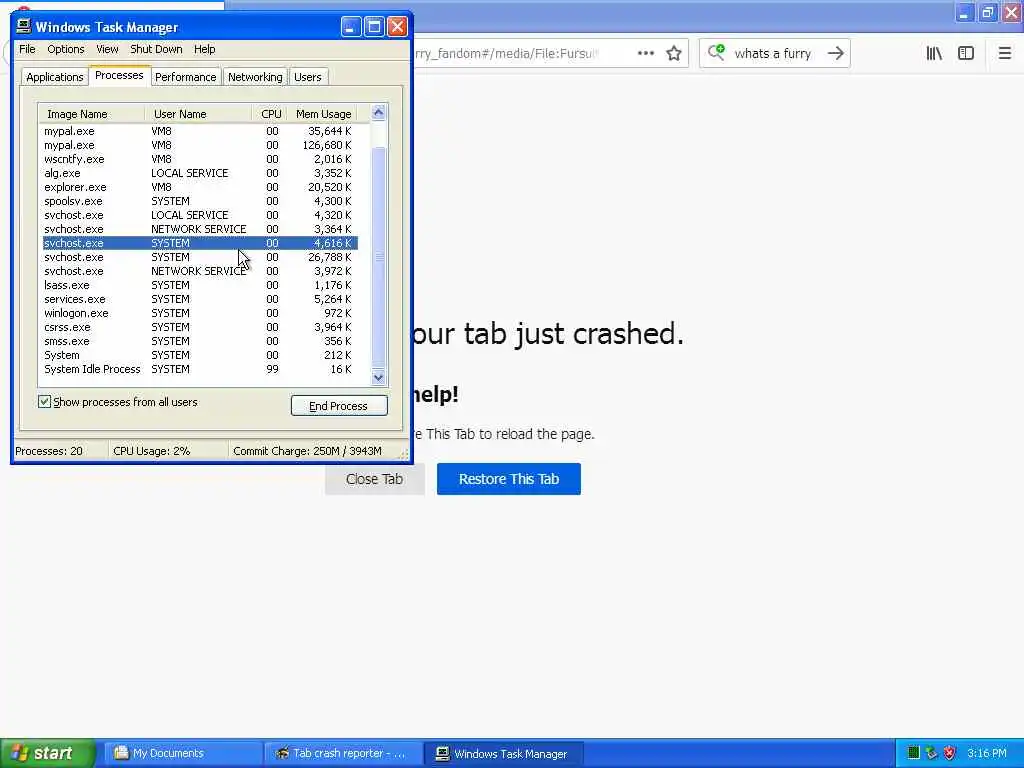Select the smss.exe process row
This screenshot has width=1024, height=768.
199,341
